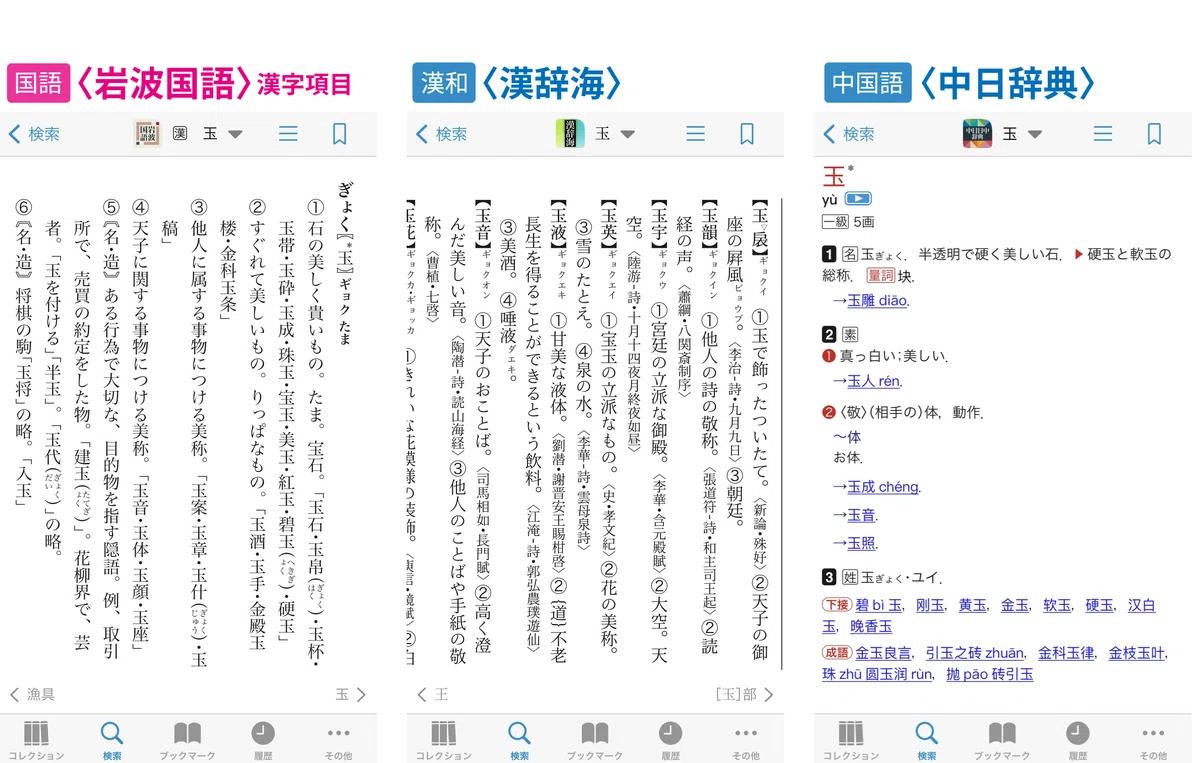
Task: Open the 刚玉 compound link
Action: (x=930, y=605)
